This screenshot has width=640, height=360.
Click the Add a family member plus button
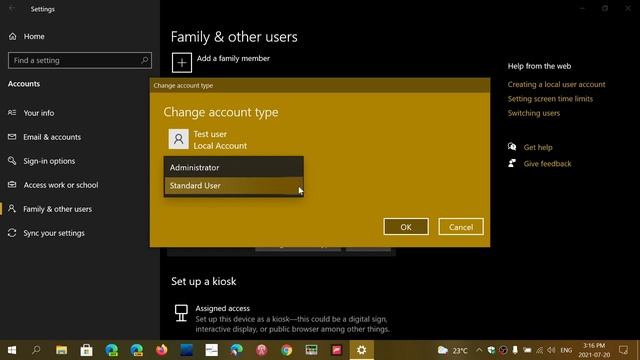tap(182, 62)
